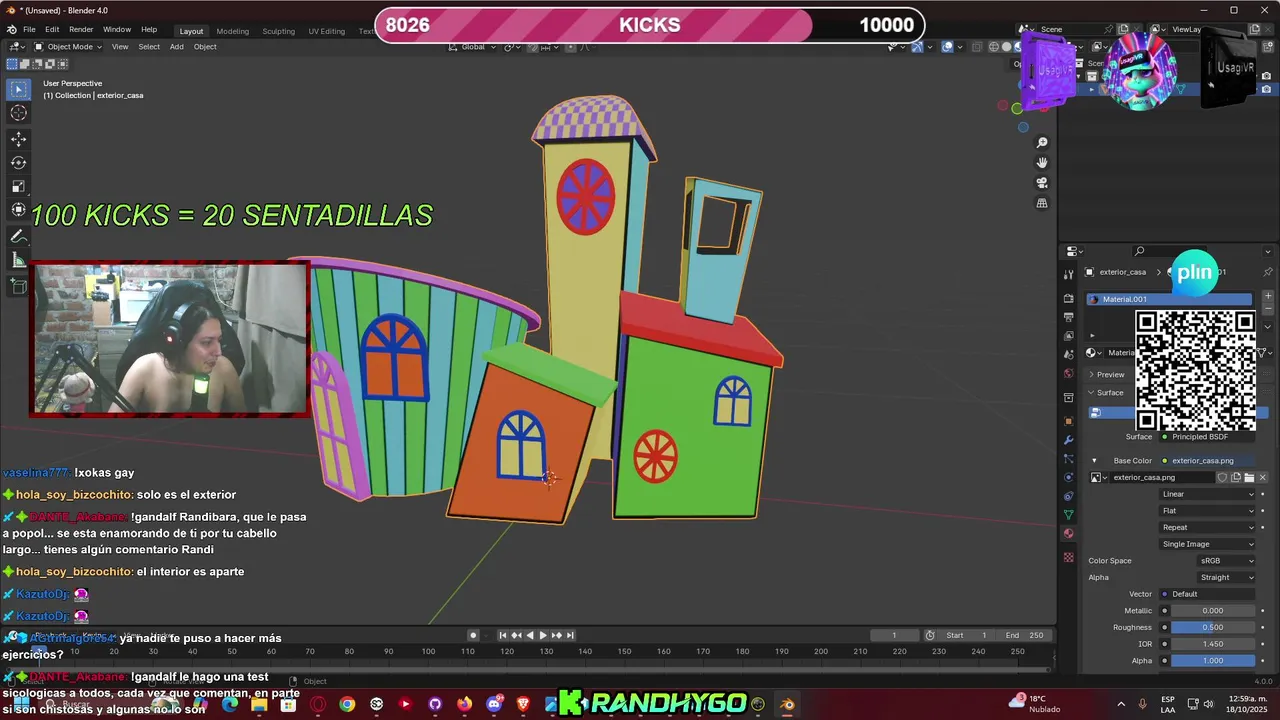1280x720 pixels.
Task: Click the pan view hand icon
Action: tap(1042, 163)
